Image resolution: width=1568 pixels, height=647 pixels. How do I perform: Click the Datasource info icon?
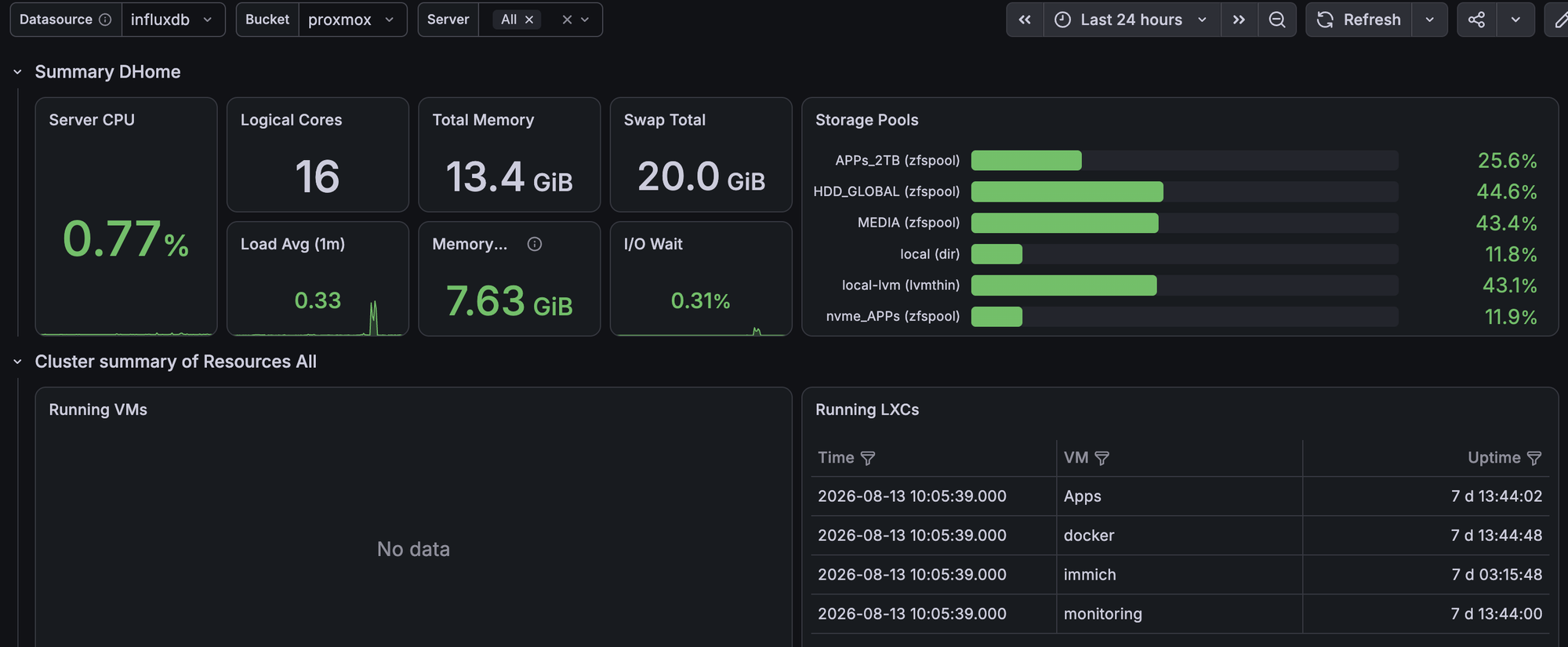pyautogui.click(x=105, y=20)
